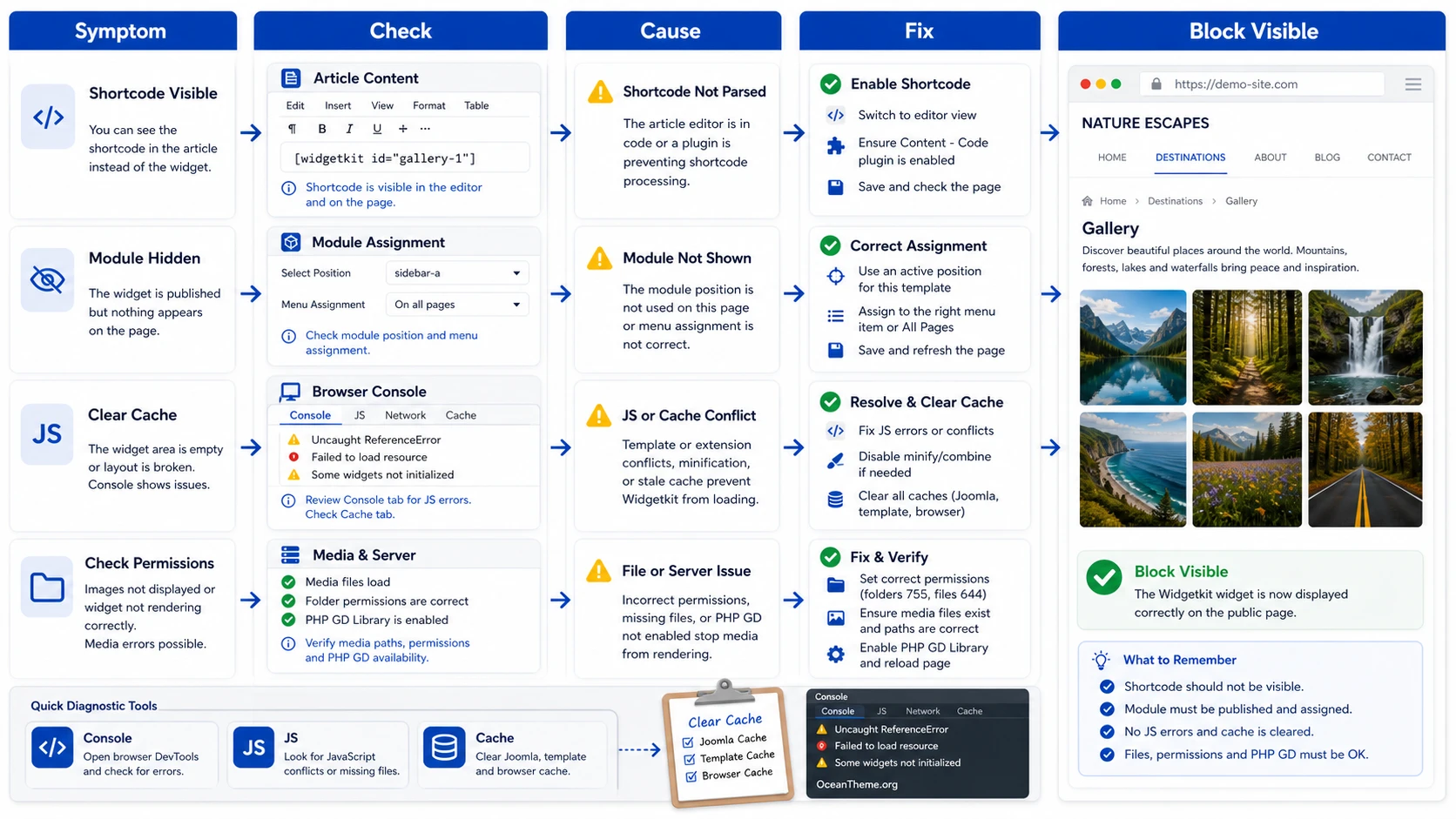Open the hamburger menu in the demo-site browser
Image resolution: width=1456 pixels, height=819 pixels.
1413,84
